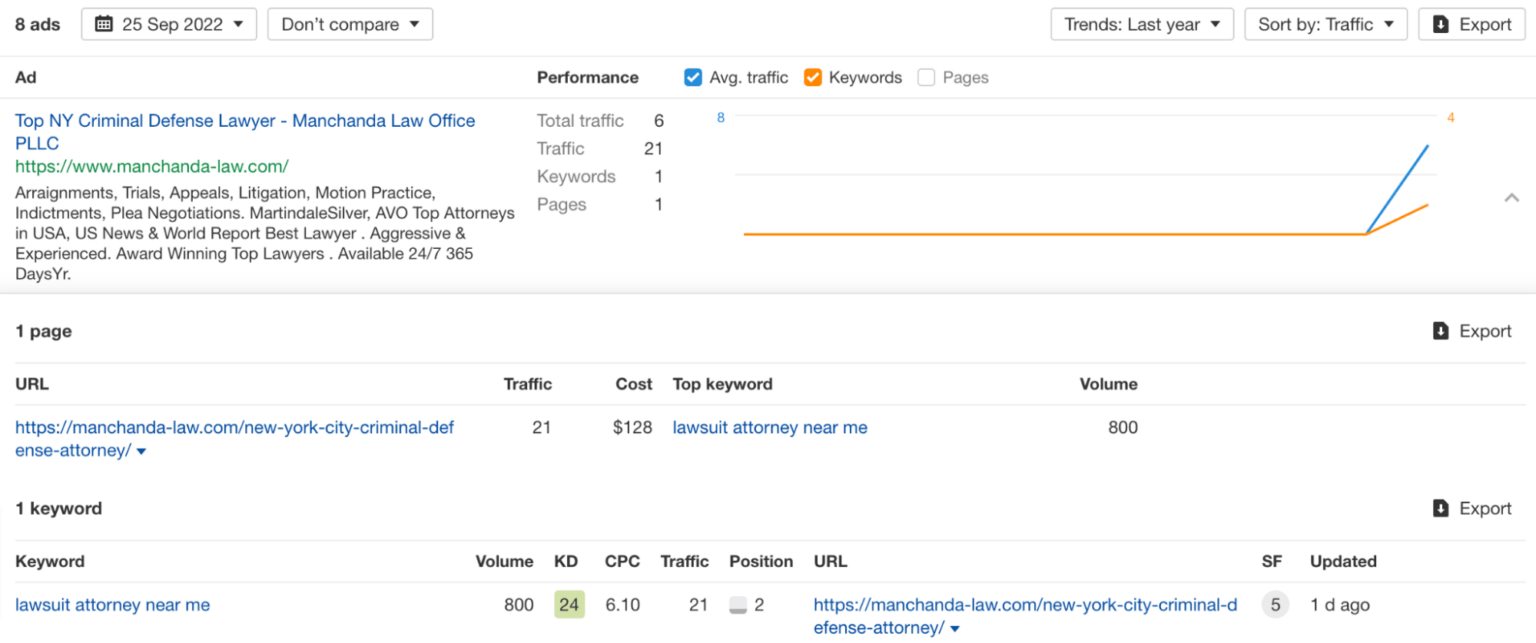Screen dimensions: 1536x643
Task: Uncheck the Keywords checkbox
Action: 813,77
